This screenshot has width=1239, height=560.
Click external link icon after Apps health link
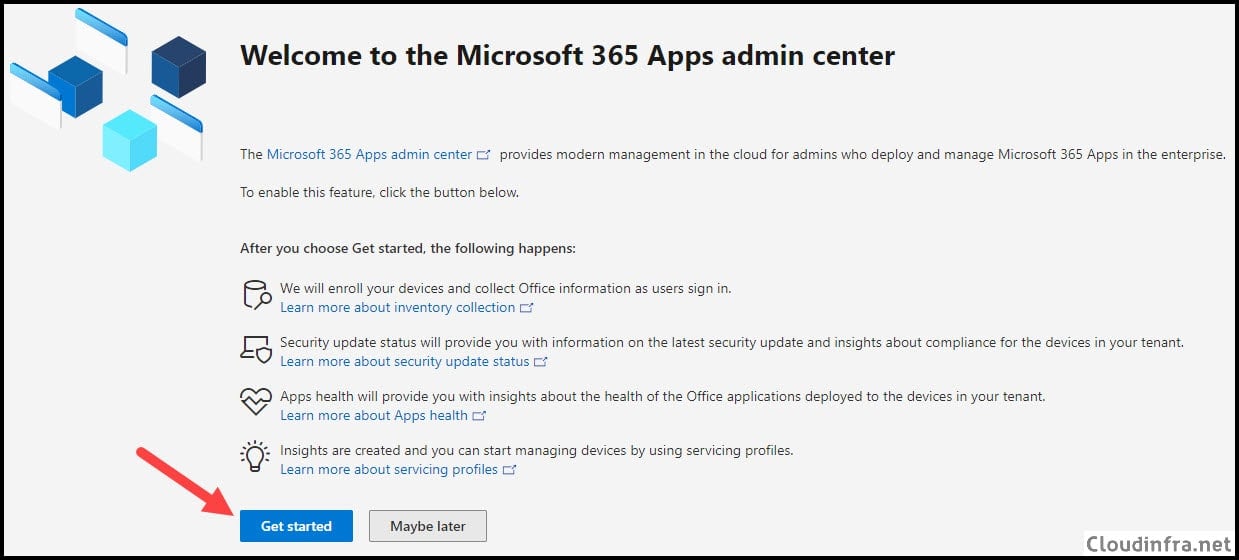click(x=479, y=416)
